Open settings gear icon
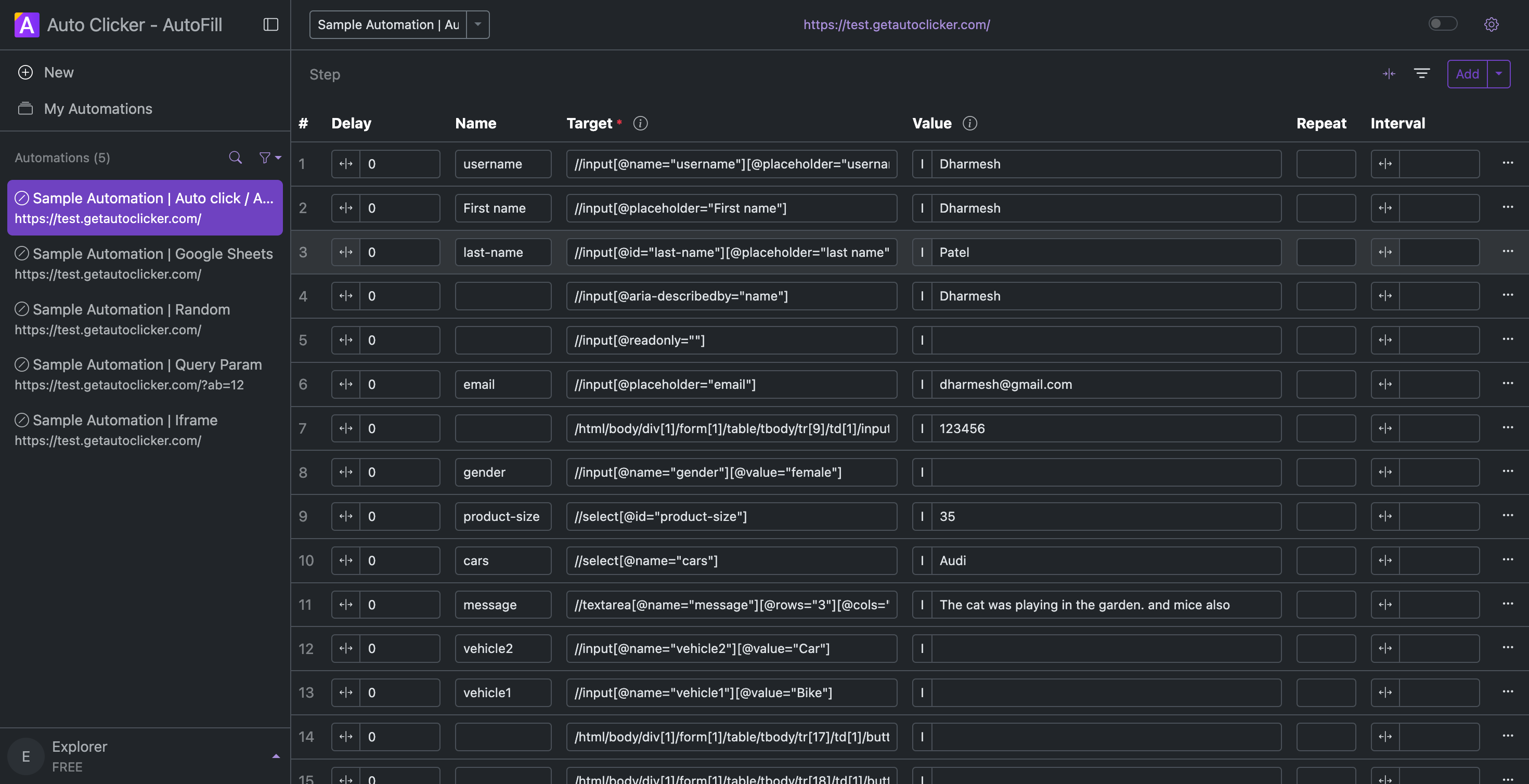Viewport: 1529px width, 784px height. point(1491,24)
